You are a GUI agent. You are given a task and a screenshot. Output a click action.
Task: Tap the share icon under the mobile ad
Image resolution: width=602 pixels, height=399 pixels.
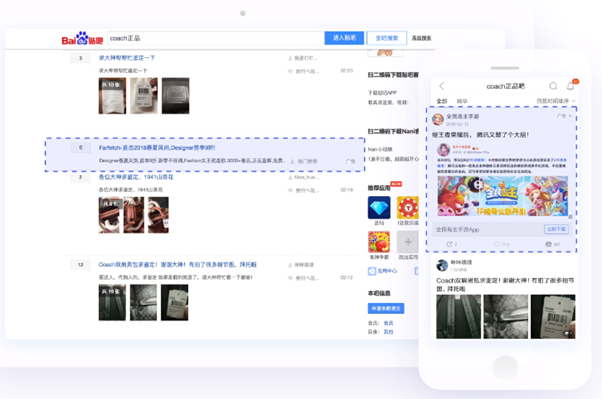[x=450, y=244]
